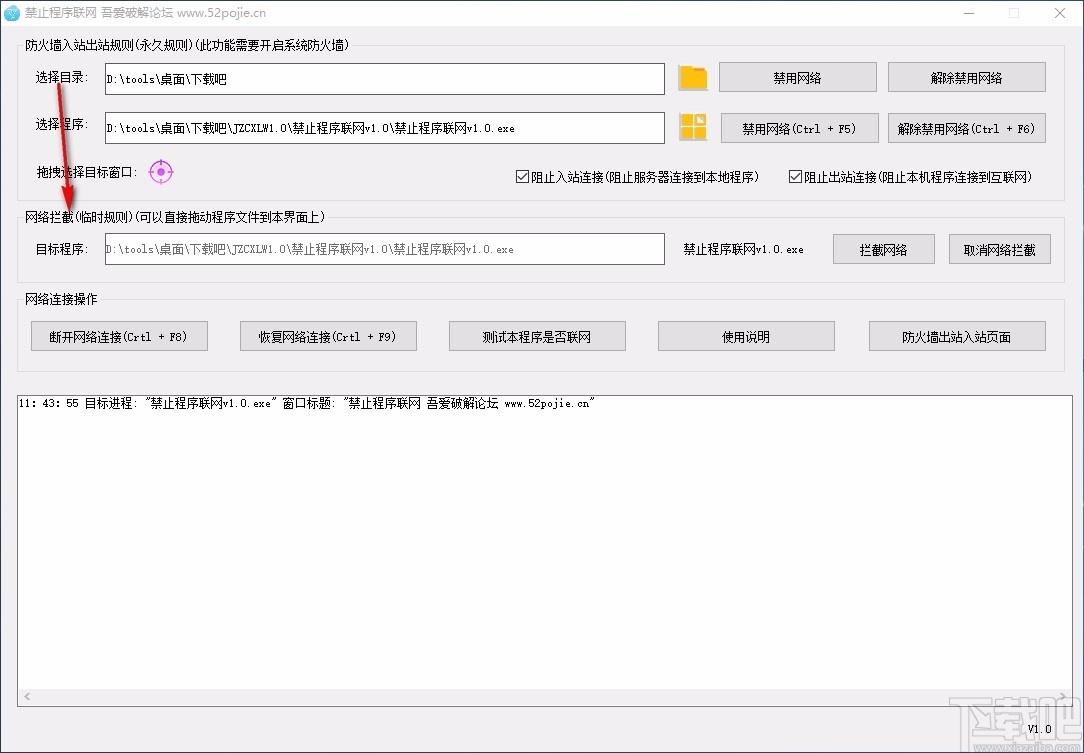The width and height of the screenshot is (1084, 753).
Task: Click 禁用网络(Ctrl + F5) button
Action: coord(799,128)
